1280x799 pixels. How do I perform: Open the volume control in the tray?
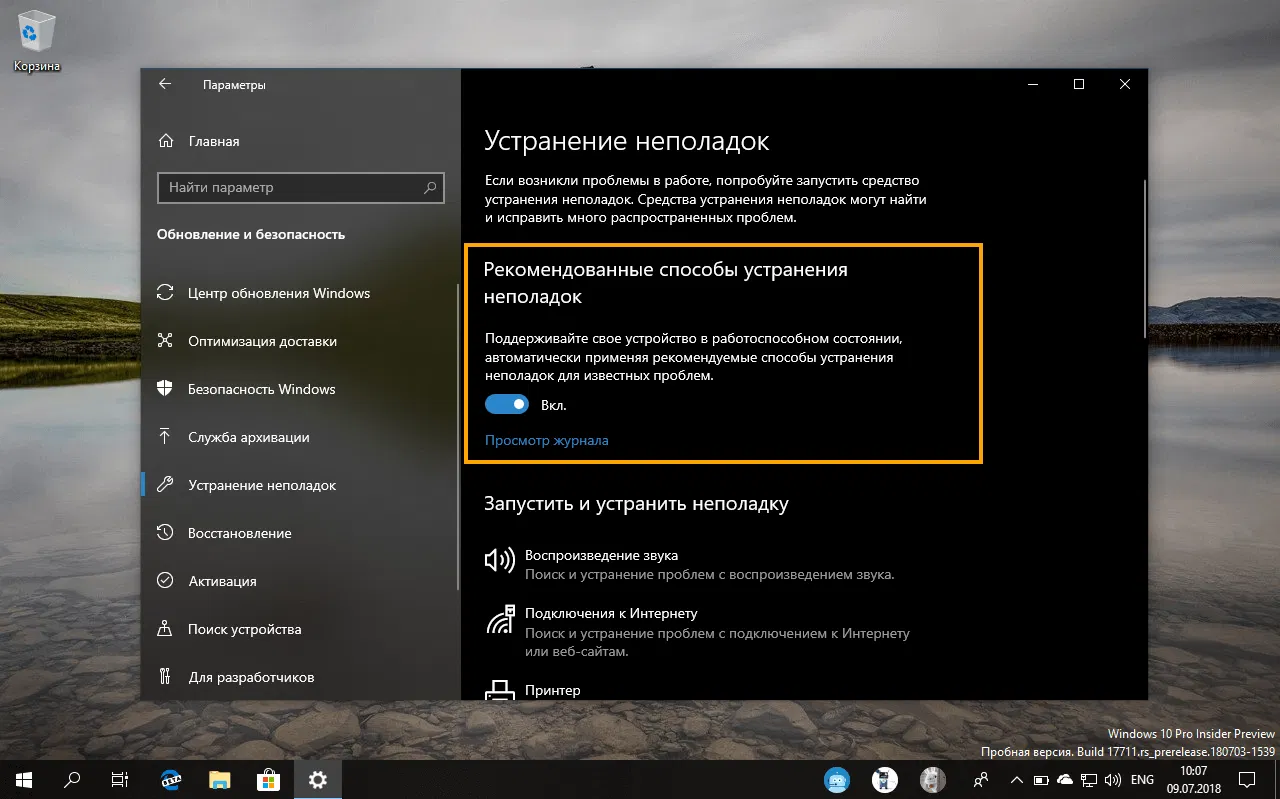click(x=1113, y=779)
